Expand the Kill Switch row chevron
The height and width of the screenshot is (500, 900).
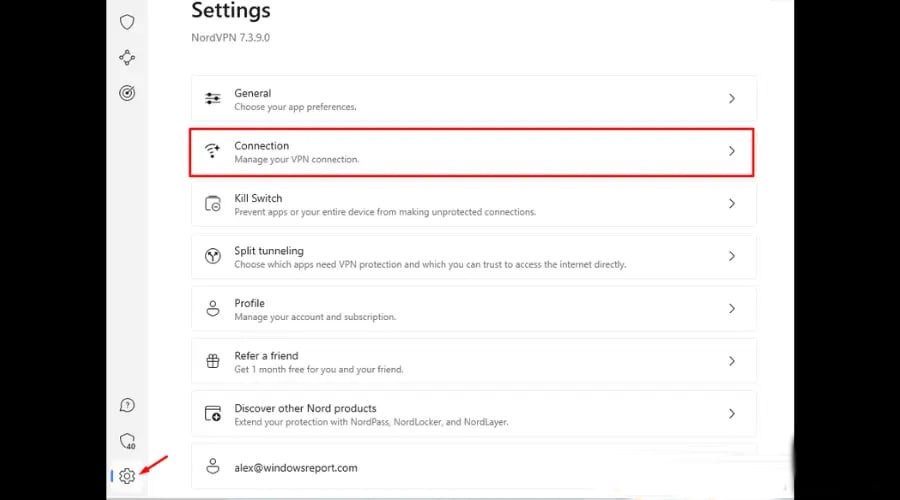[x=732, y=204]
